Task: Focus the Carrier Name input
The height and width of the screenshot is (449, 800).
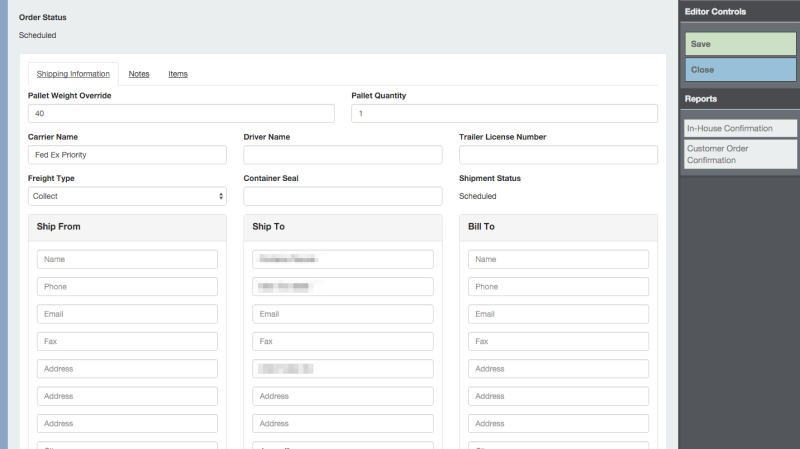Action: tap(127, 155)
